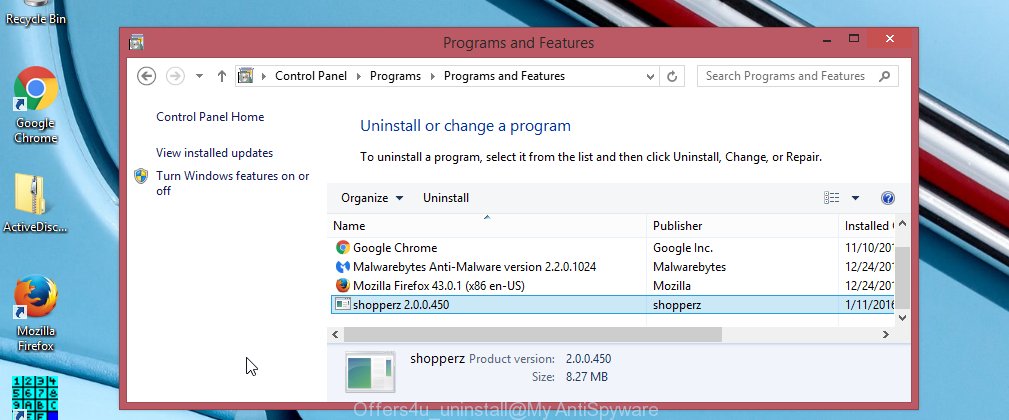
Task: Click the horizontal scrollbar left arrow
Action: pyautogui.click(x=335, y=334)
